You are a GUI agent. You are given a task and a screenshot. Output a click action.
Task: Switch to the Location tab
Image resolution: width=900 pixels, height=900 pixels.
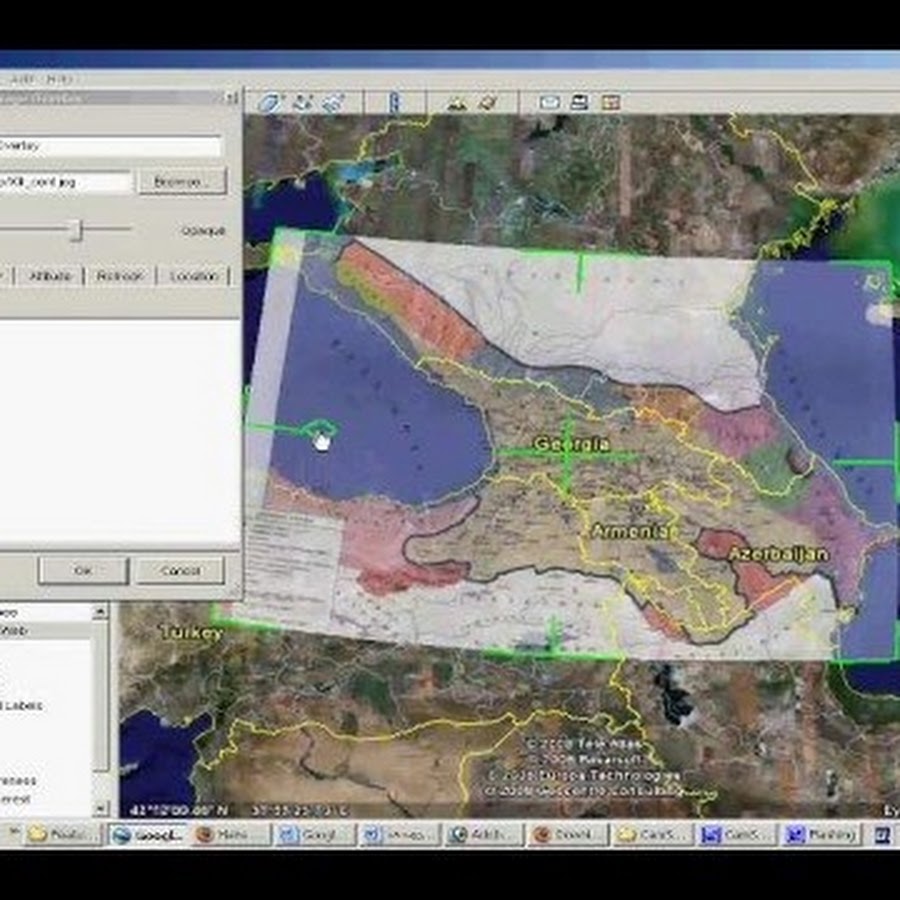(194, 276)
